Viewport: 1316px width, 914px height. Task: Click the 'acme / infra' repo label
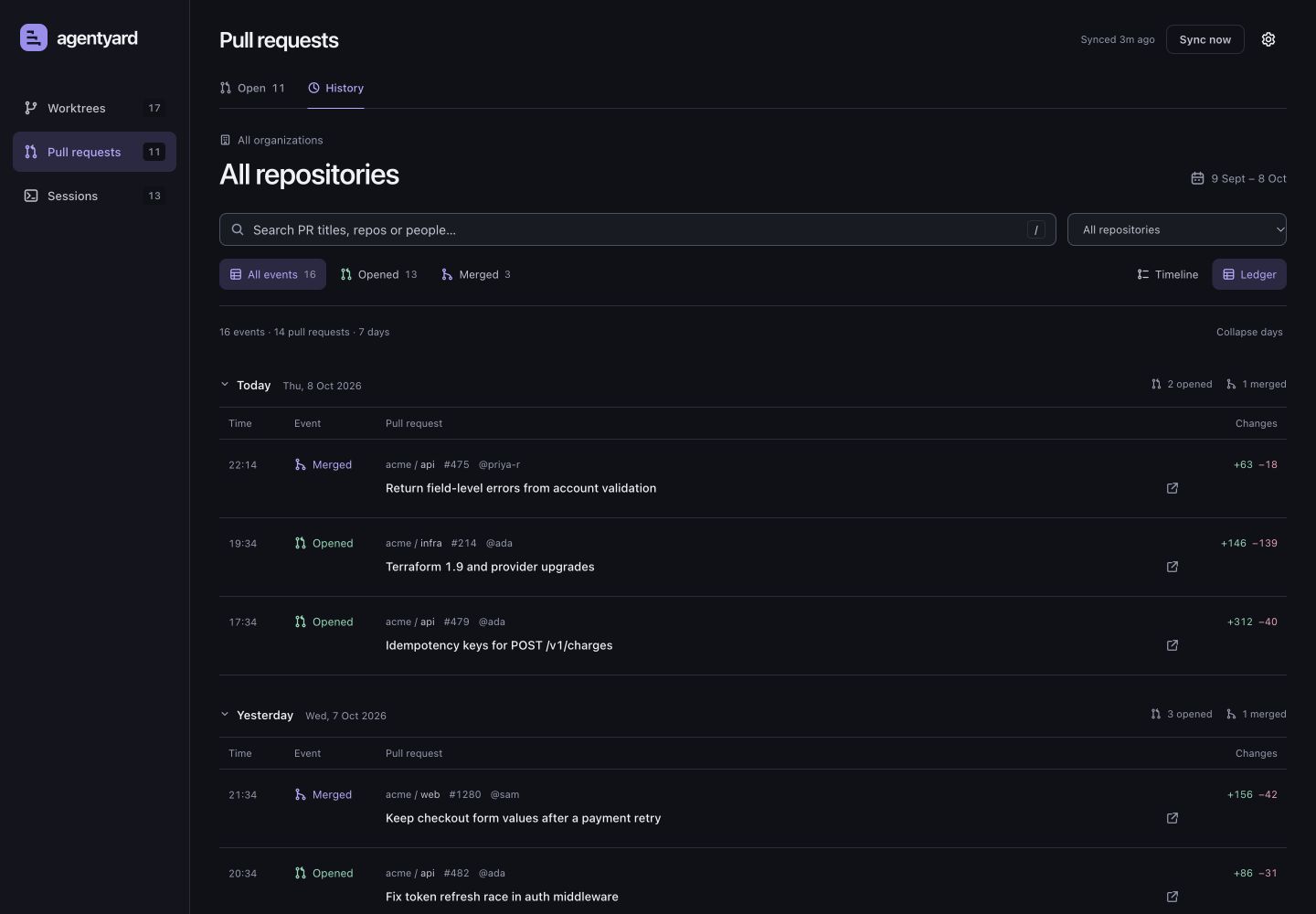[413, 543]
